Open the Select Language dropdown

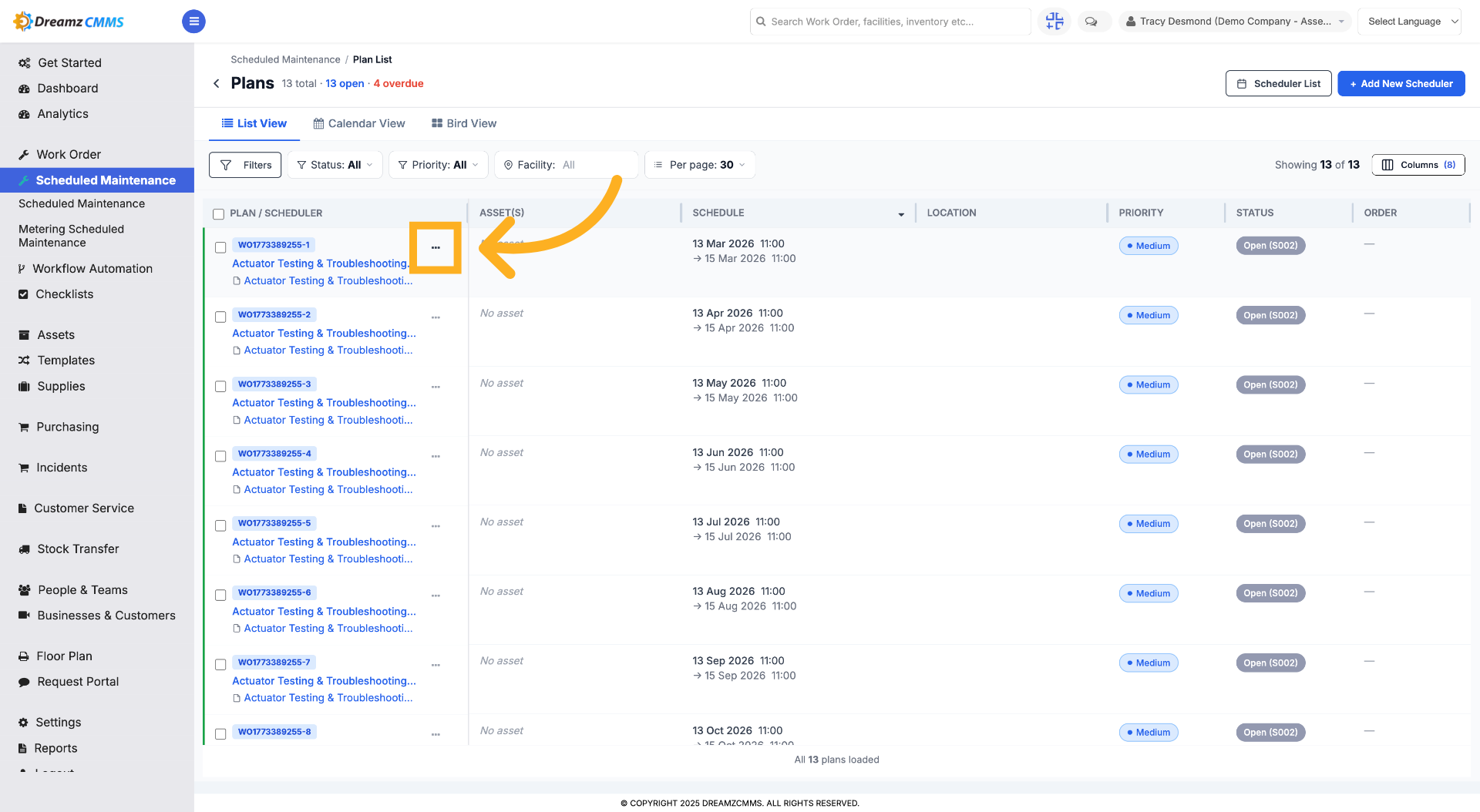(x=1409, y=22)
